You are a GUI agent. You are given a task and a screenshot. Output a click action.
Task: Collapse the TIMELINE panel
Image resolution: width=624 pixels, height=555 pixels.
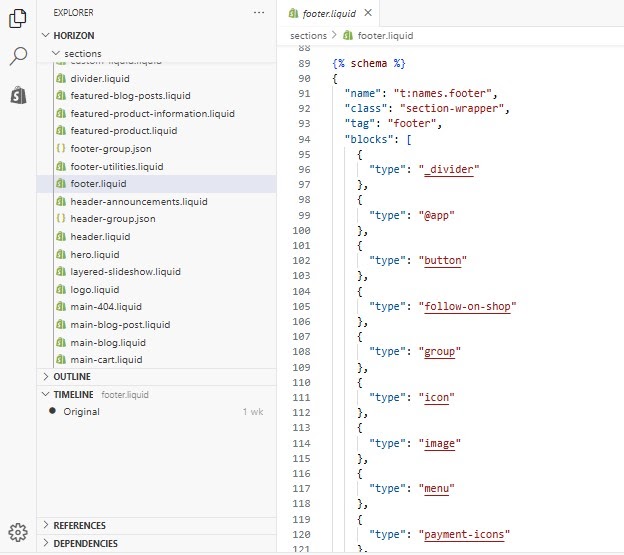coord(156,395)
